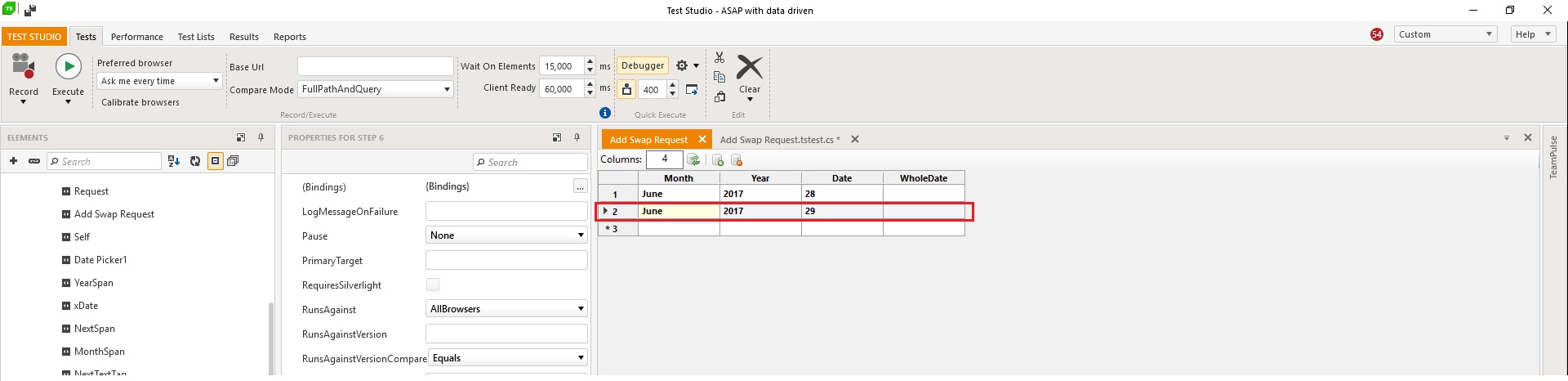The height and width of the screenshot is (381, 1568).
Task: Open the Add Swap Request.tstest.cs tab
Action: click(x=779, y=140)
